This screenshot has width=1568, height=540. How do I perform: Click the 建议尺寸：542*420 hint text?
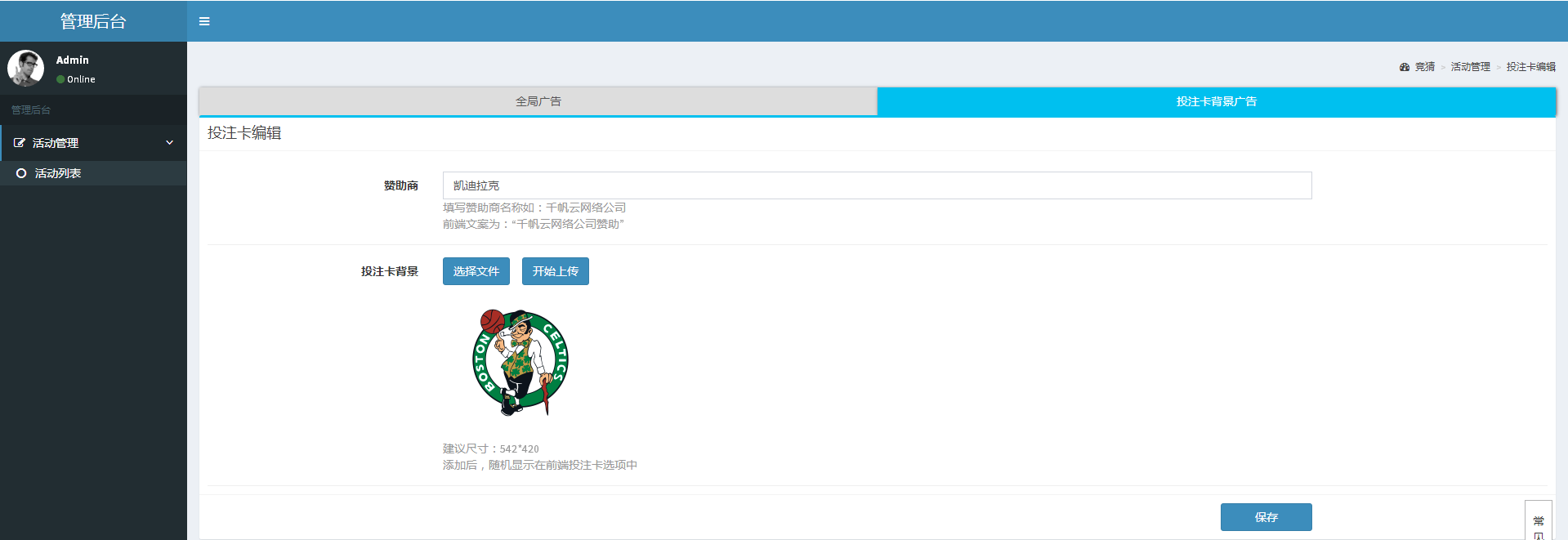point(491,449)
